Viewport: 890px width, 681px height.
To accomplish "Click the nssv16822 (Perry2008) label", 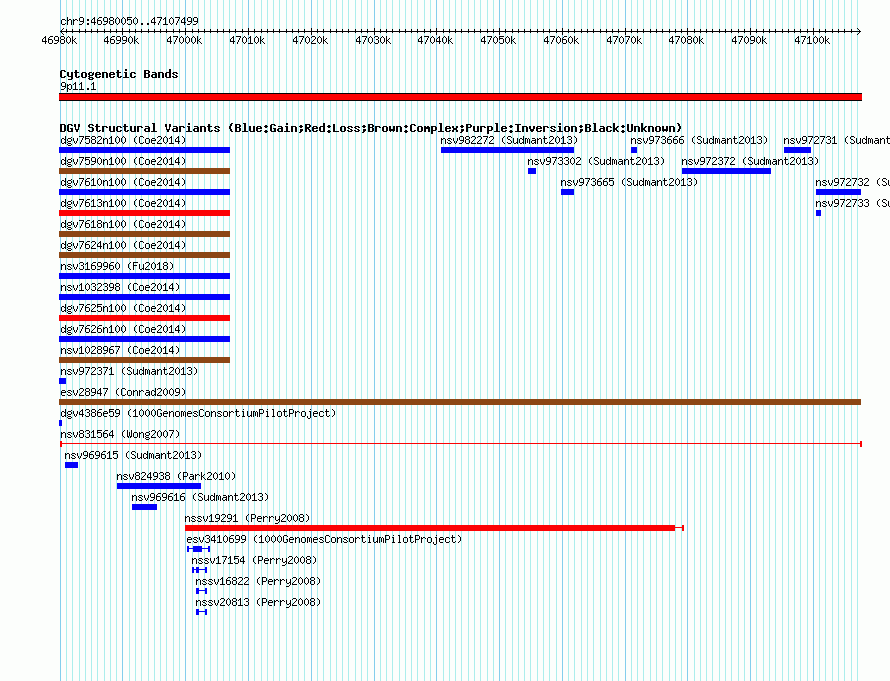I will [x=258, y=581].
